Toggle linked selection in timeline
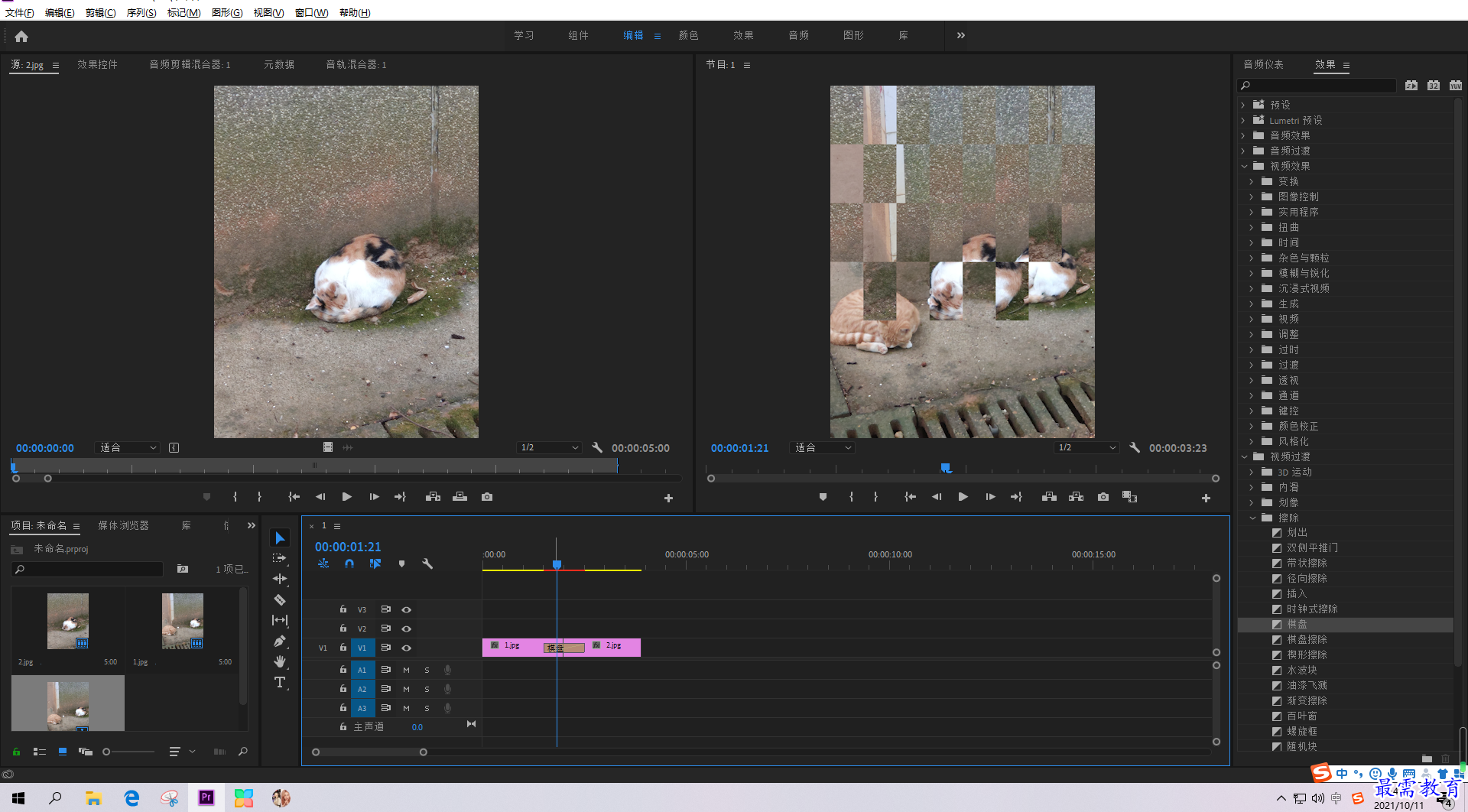 375,564
